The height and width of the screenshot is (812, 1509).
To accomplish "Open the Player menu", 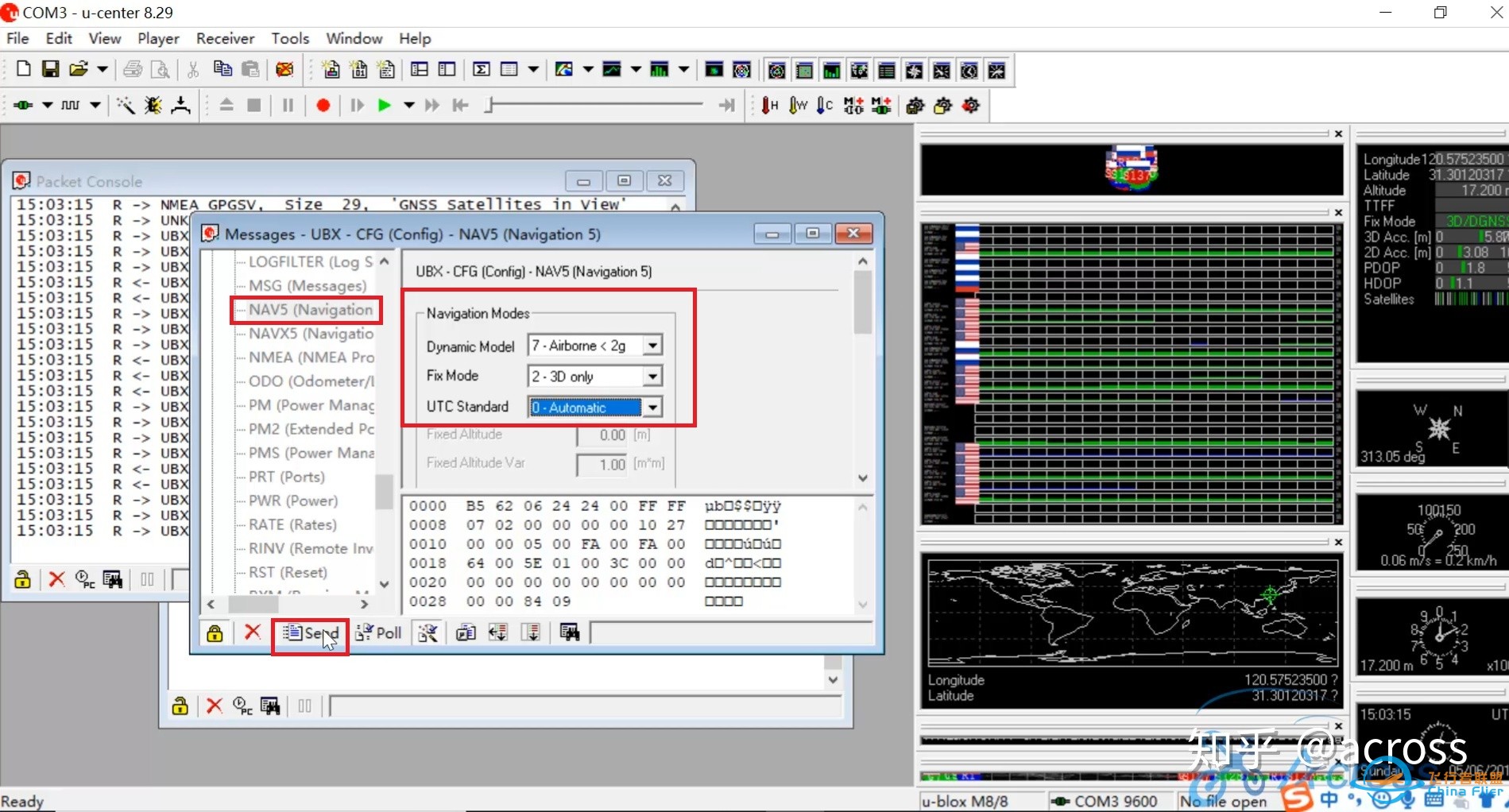I will [158, 38].
